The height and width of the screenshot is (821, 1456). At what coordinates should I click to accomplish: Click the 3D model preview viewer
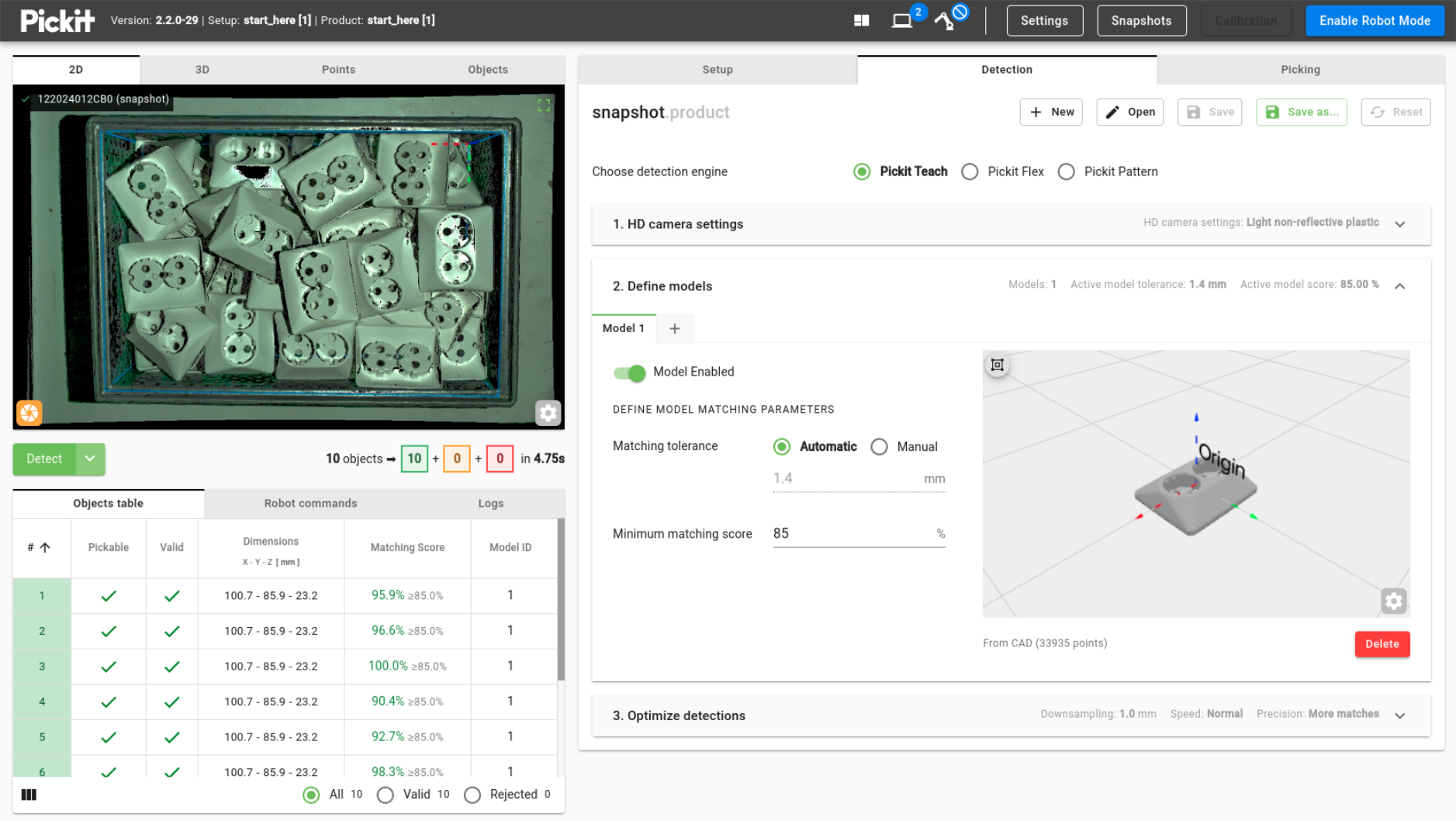click(x=1196, y=483)
